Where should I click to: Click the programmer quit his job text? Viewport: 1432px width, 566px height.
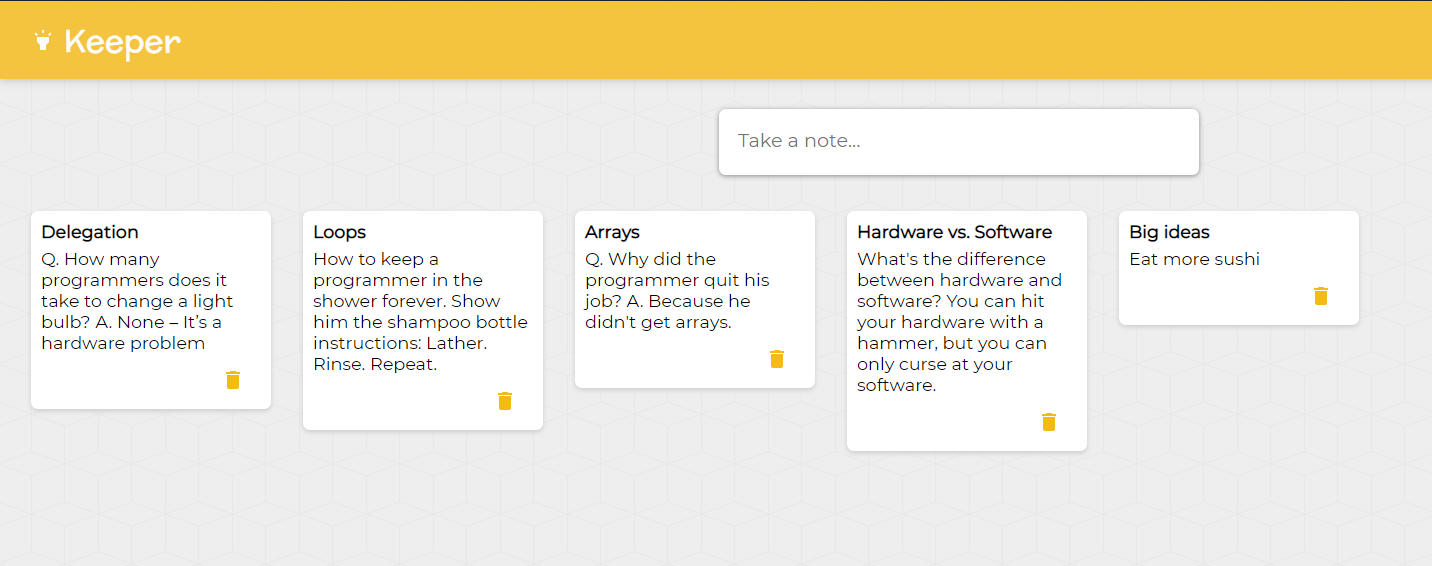pyautogui.click(x=678, y=291)
